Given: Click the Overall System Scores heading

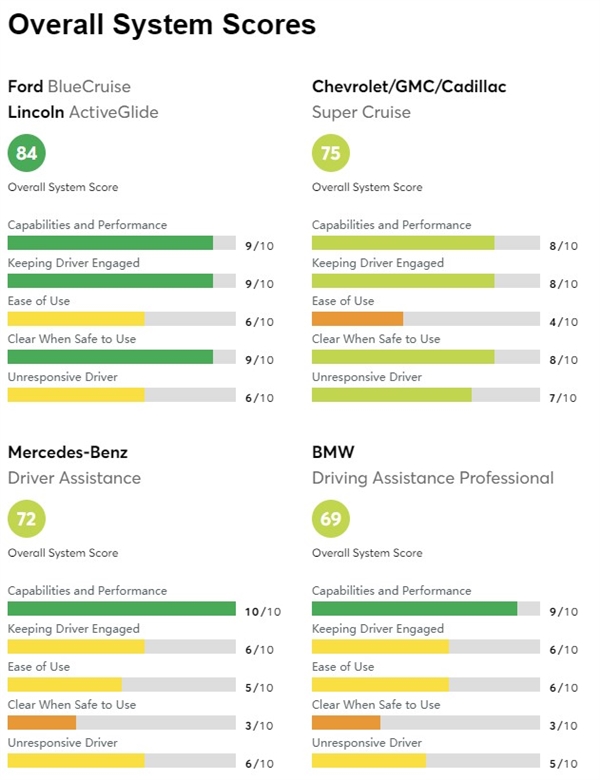Looking at the screenshot, I should (162, 24).
